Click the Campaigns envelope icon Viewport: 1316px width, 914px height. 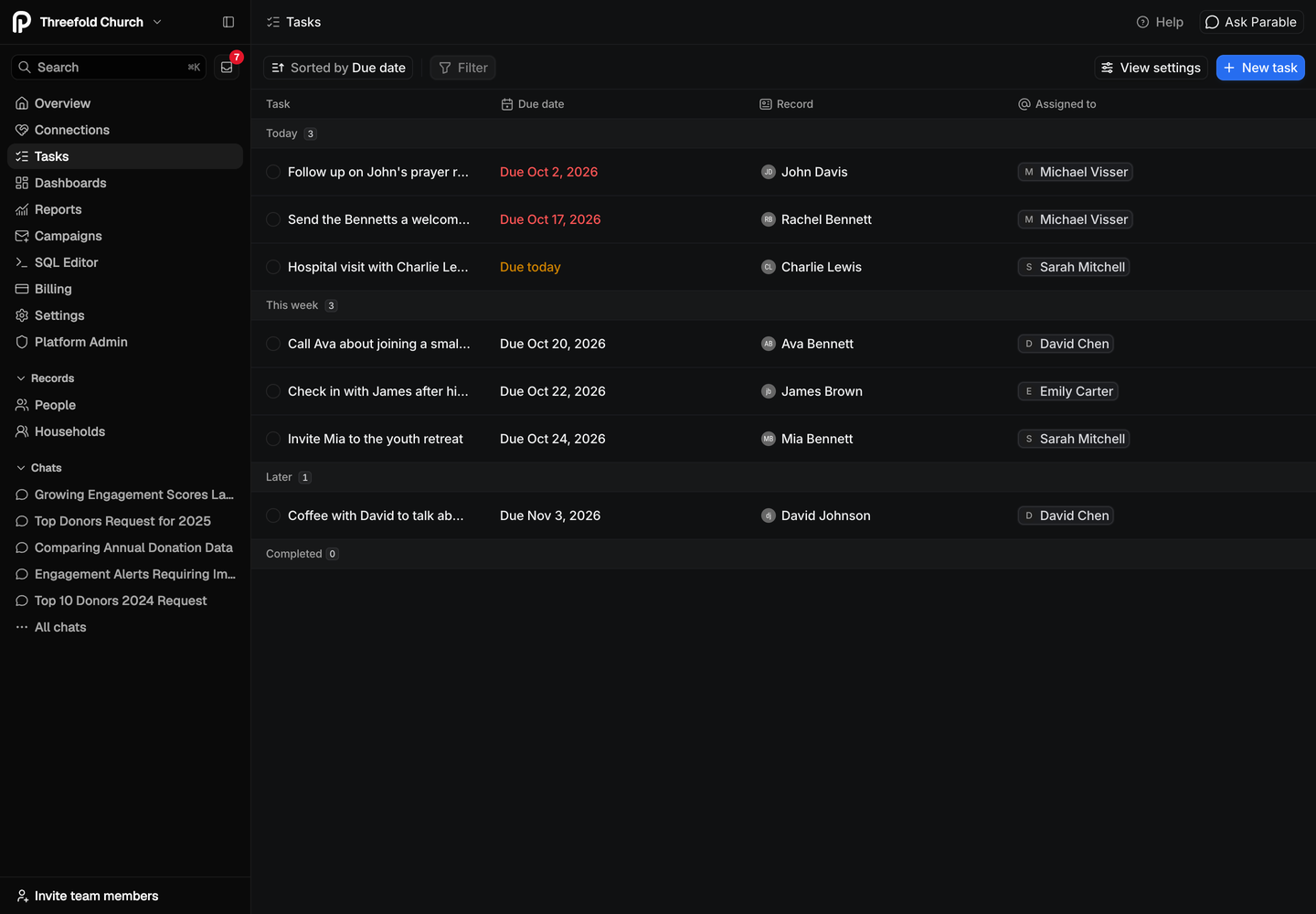click(x=22, y=236)
